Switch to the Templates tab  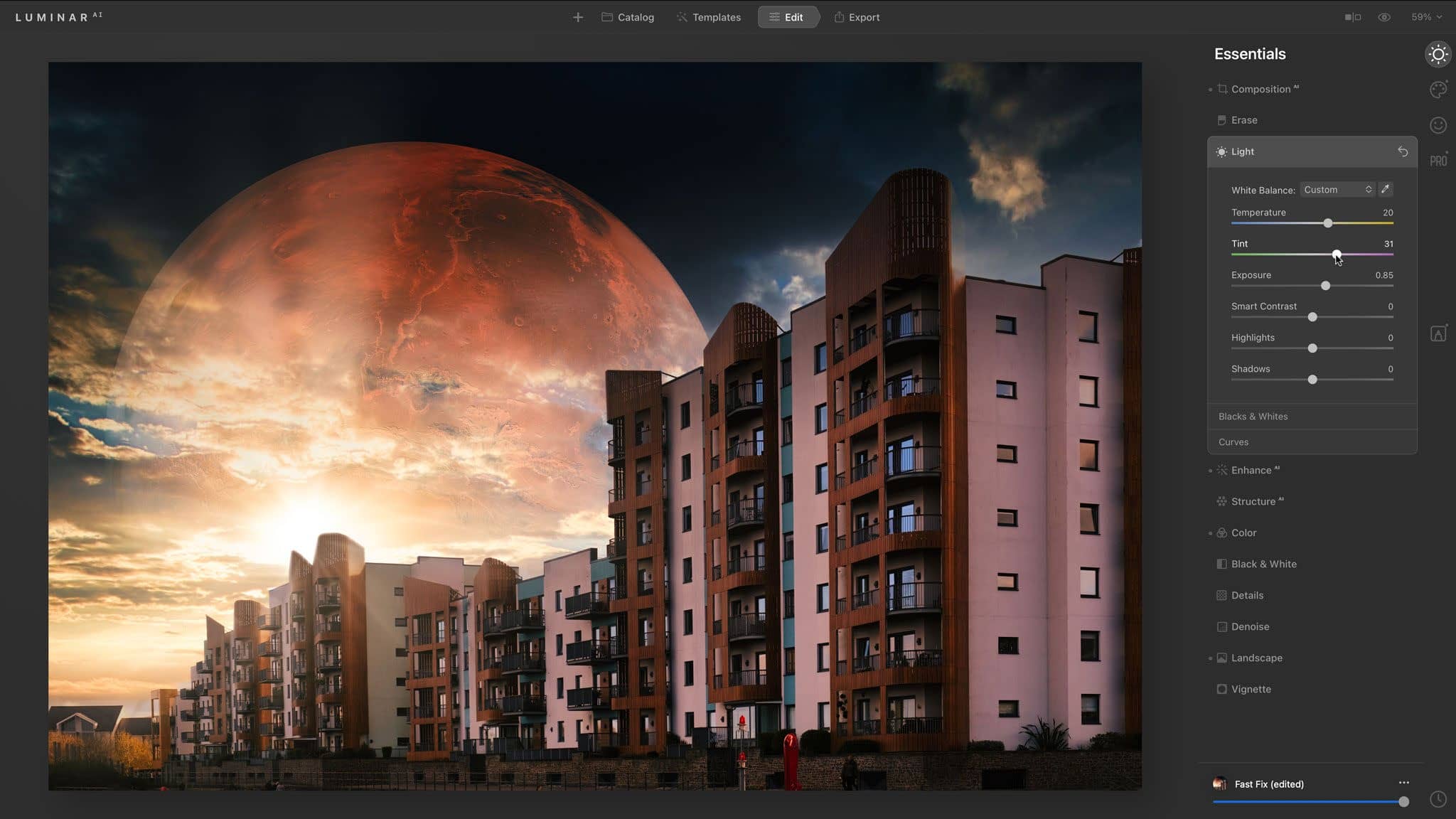(708, 17)
